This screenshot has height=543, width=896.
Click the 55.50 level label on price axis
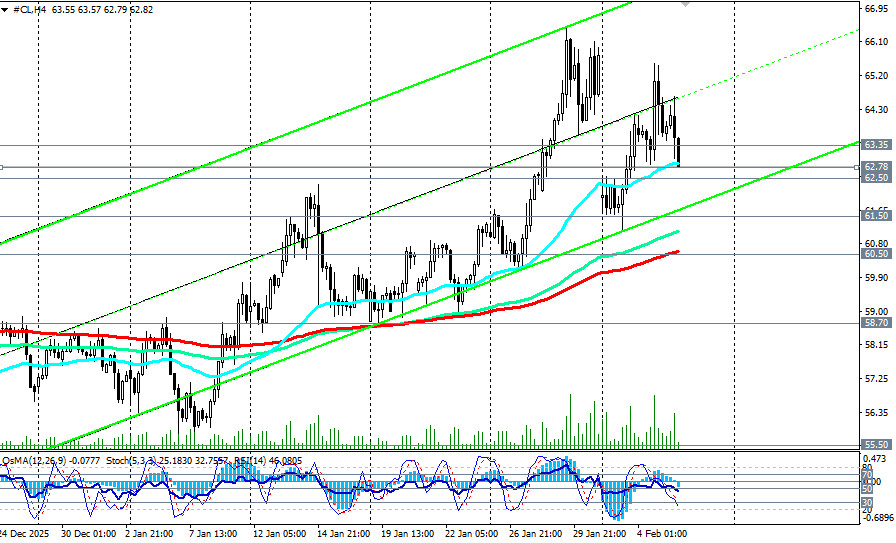(877, 445)
